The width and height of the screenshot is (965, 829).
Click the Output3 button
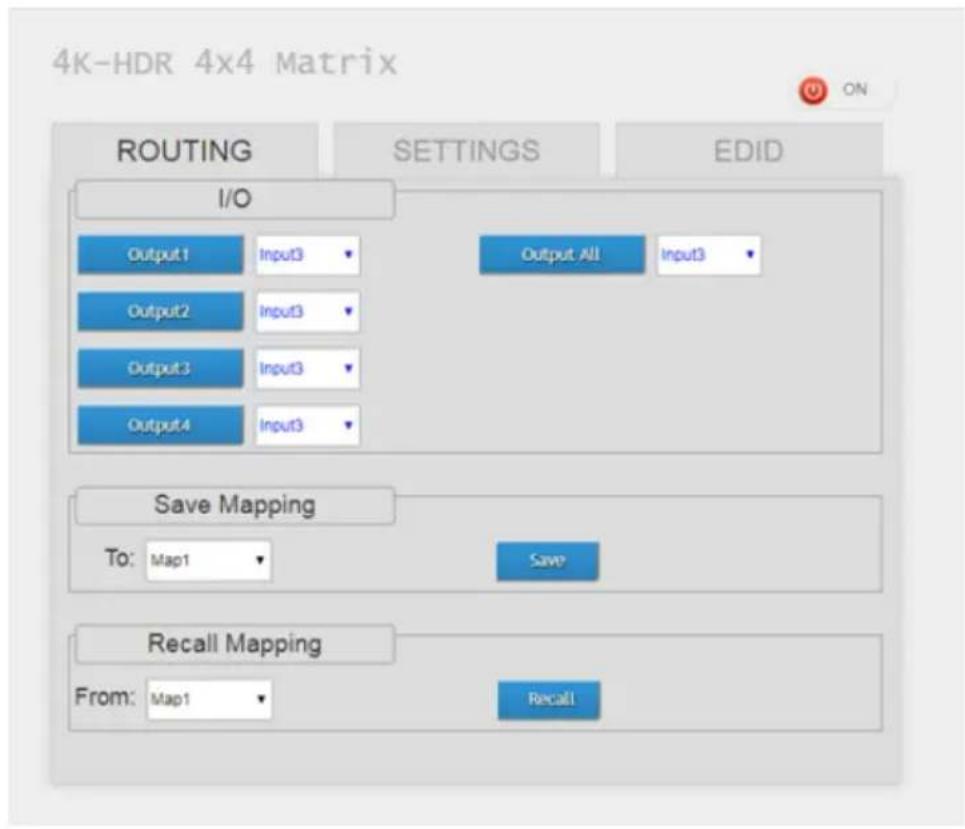click(x=160, y=368)
